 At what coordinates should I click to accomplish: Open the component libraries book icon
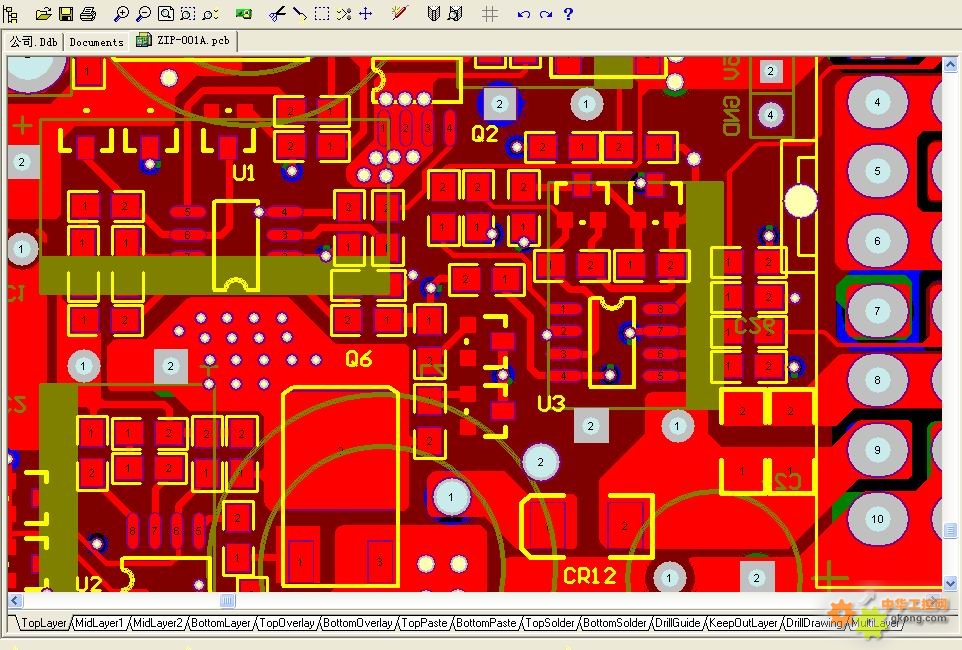coord(433,14)
